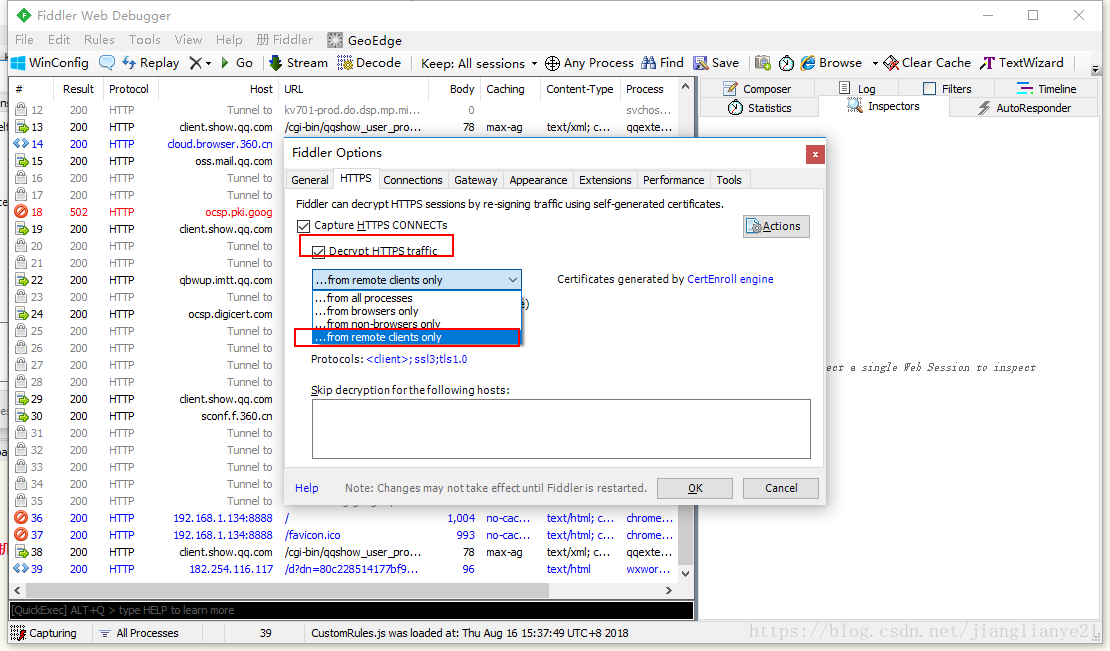
Task: Click All Processes status bar filter
Action: click(139, 633)
